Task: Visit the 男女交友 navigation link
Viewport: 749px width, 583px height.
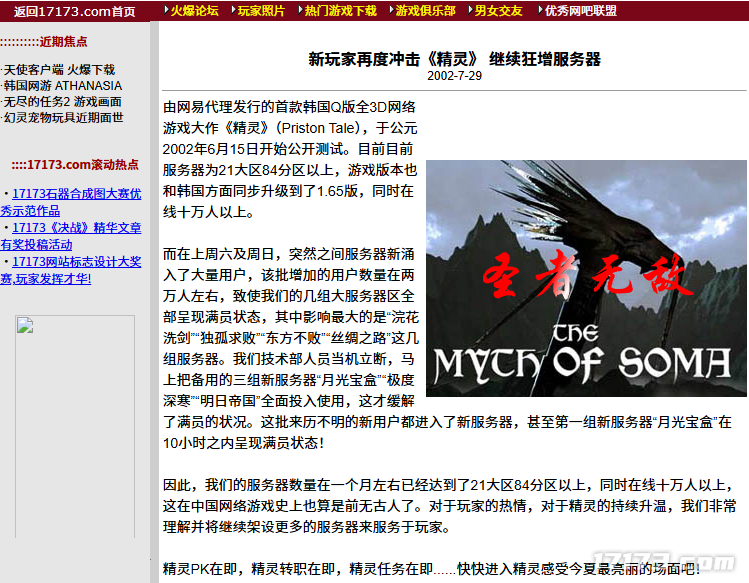Action: click(498, 11)
